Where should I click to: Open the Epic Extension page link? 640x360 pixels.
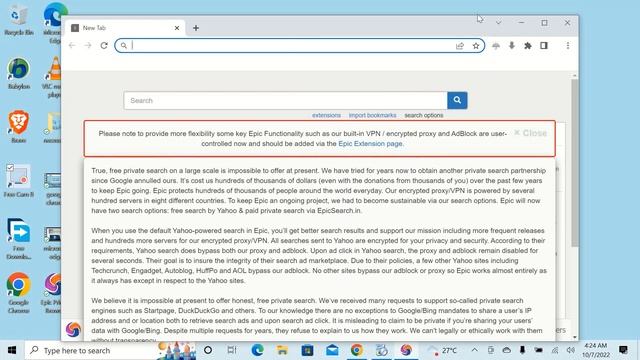pos(370,144)
